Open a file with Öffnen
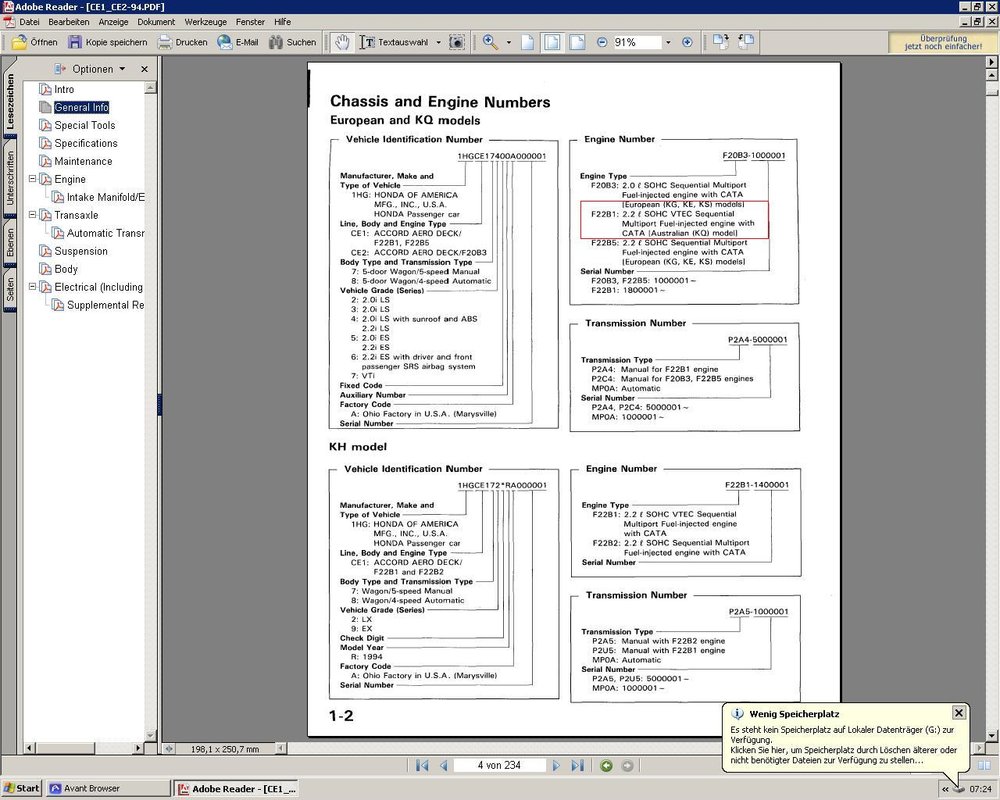 point(34,42)
